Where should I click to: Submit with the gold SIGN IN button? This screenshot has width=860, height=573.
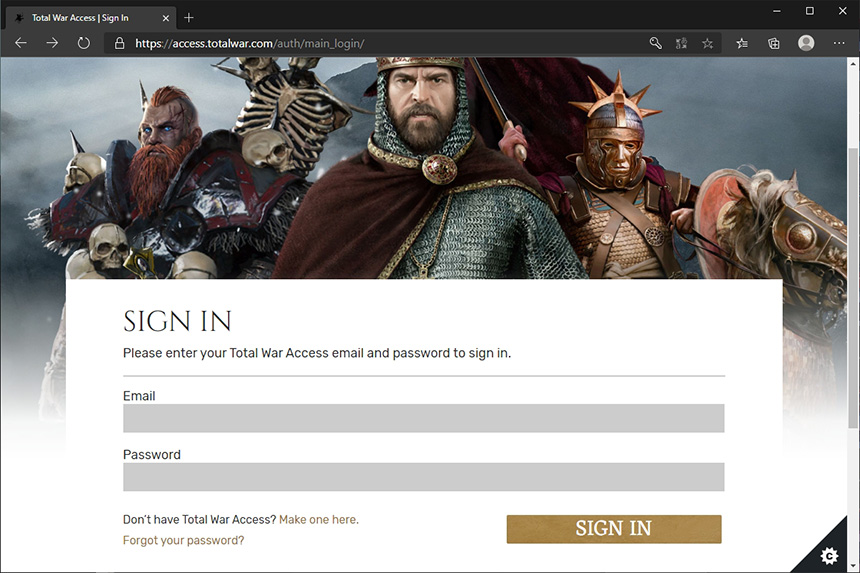pyautogui.click(x=614, y=529)
